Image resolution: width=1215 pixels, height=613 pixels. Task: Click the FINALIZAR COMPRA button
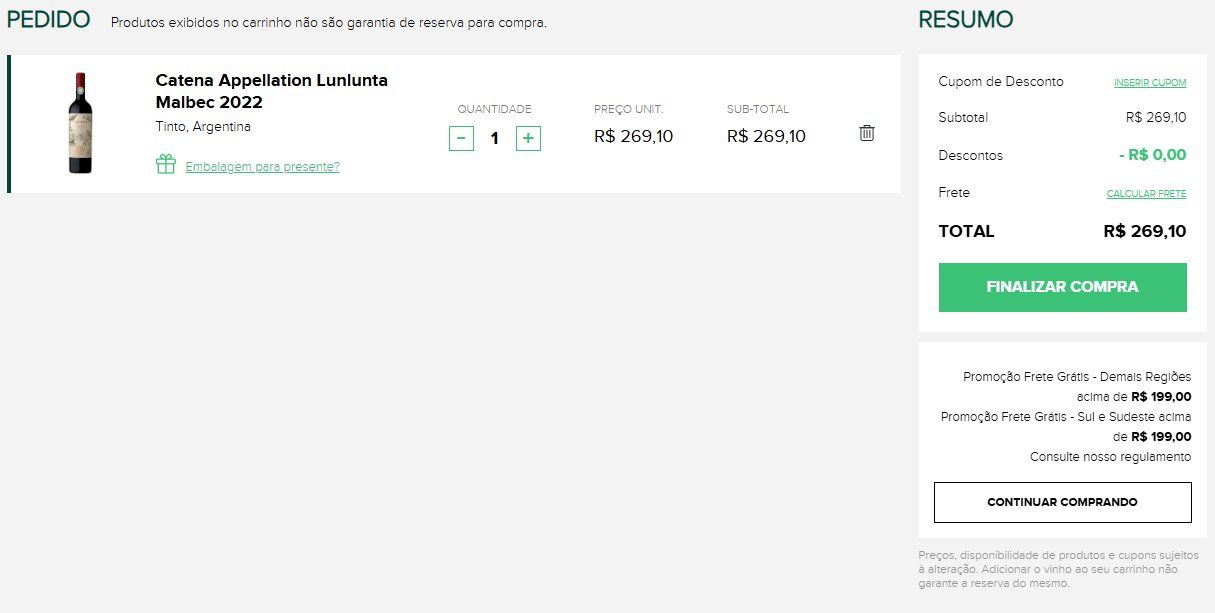(x=1062, y=287)
